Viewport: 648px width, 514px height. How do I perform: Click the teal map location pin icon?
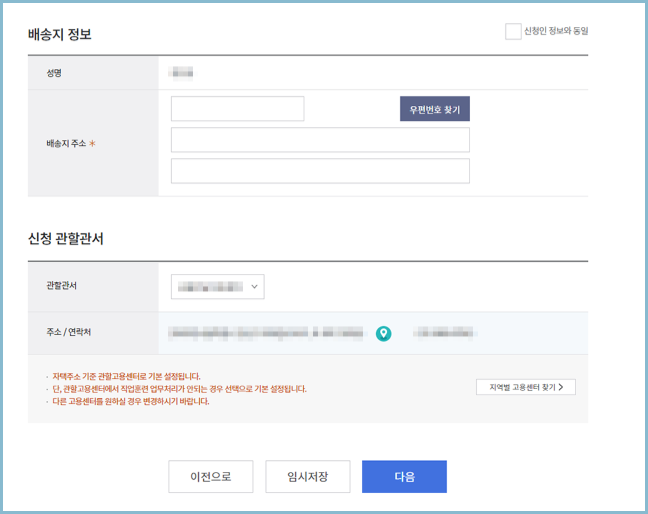click(x=384, y=333)
